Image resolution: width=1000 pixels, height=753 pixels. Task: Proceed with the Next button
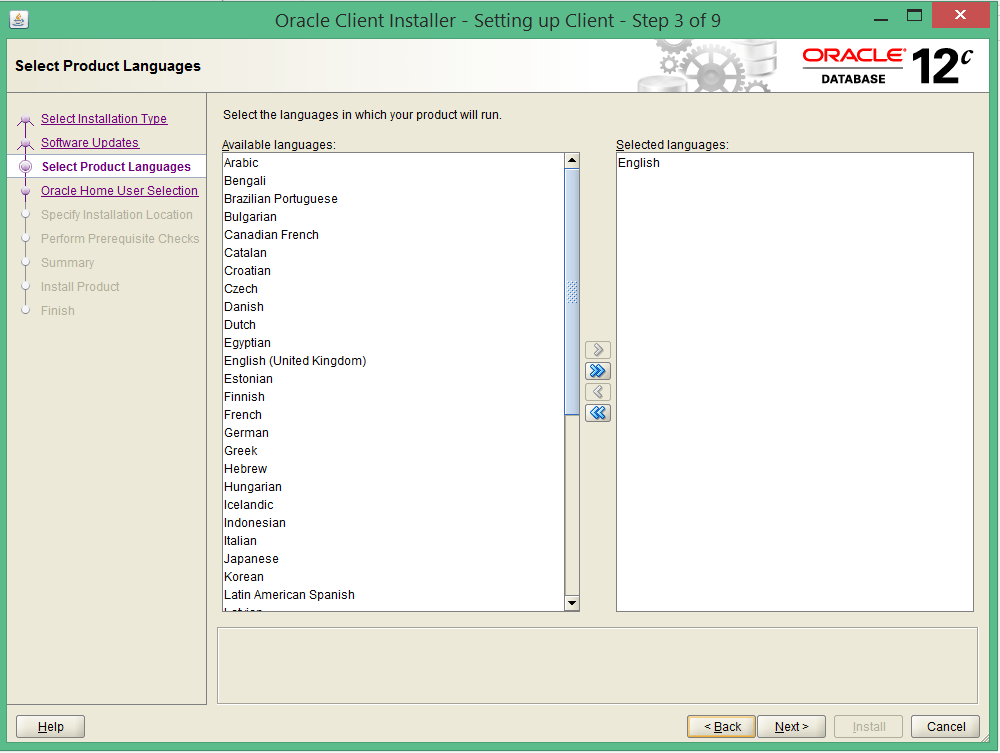791,726
